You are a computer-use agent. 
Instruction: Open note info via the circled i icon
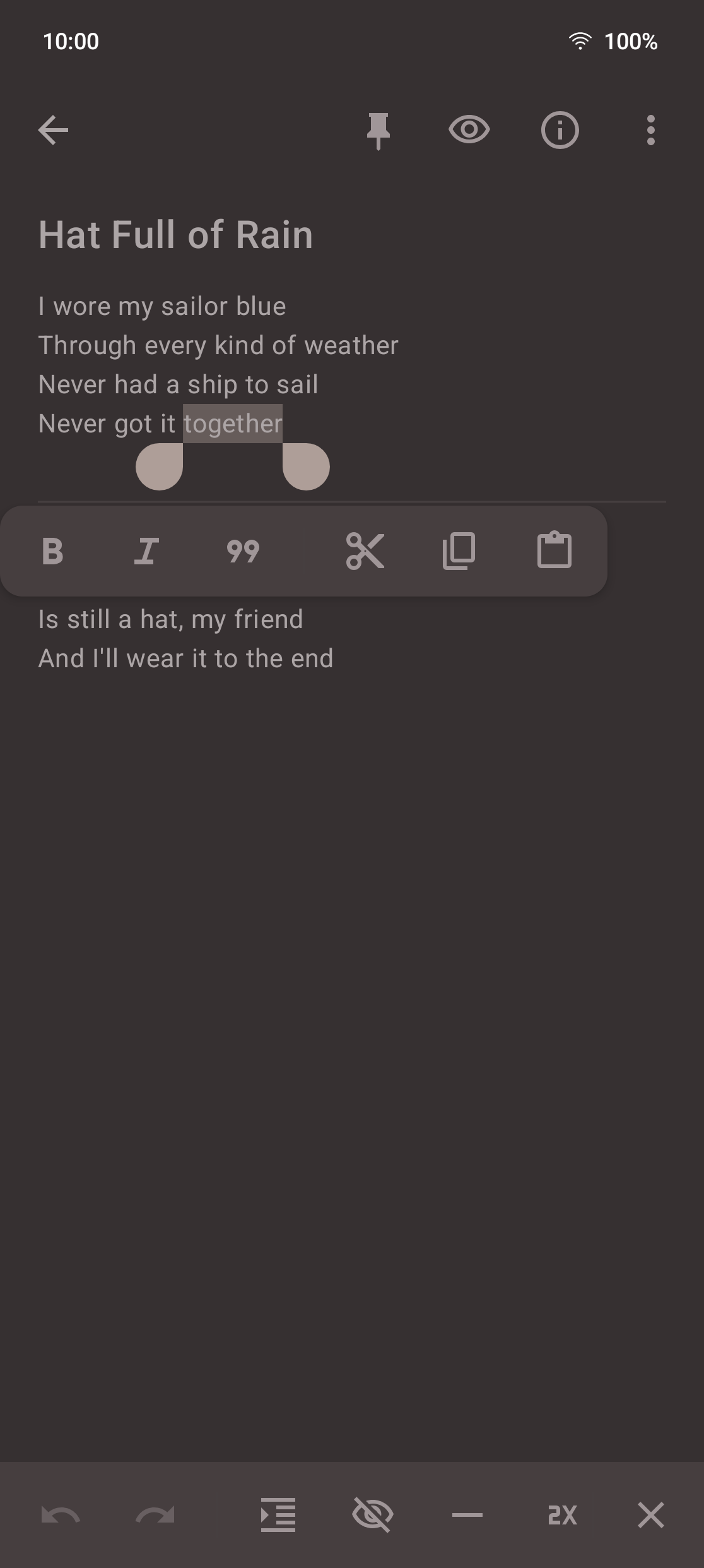560,131
